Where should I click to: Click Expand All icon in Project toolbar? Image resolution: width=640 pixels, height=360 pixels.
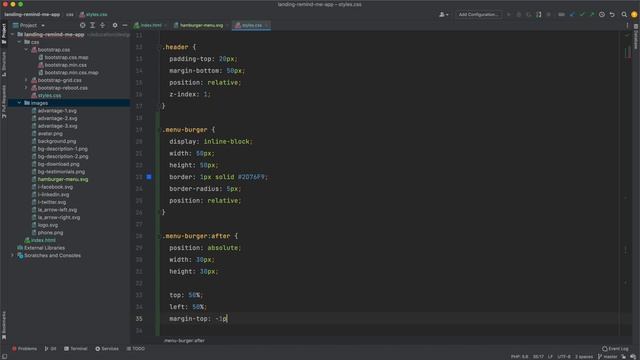point(93,25)
